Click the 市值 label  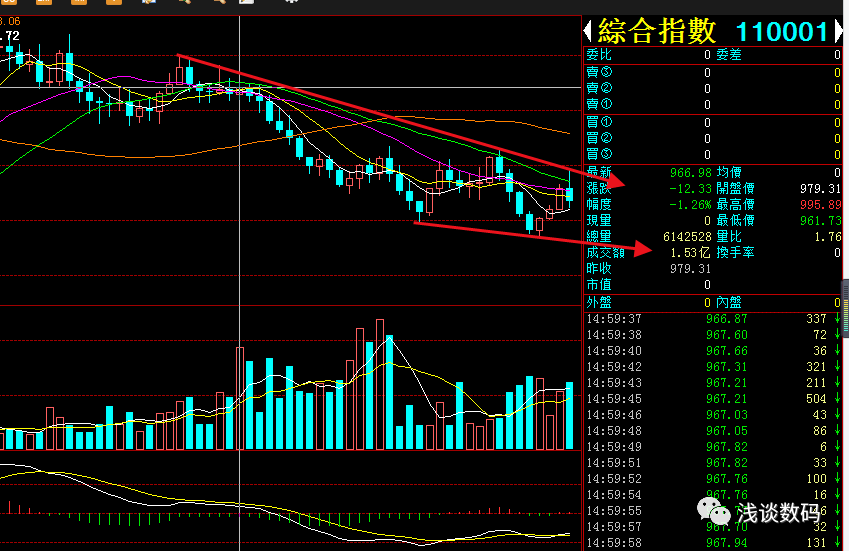point(598,284)
